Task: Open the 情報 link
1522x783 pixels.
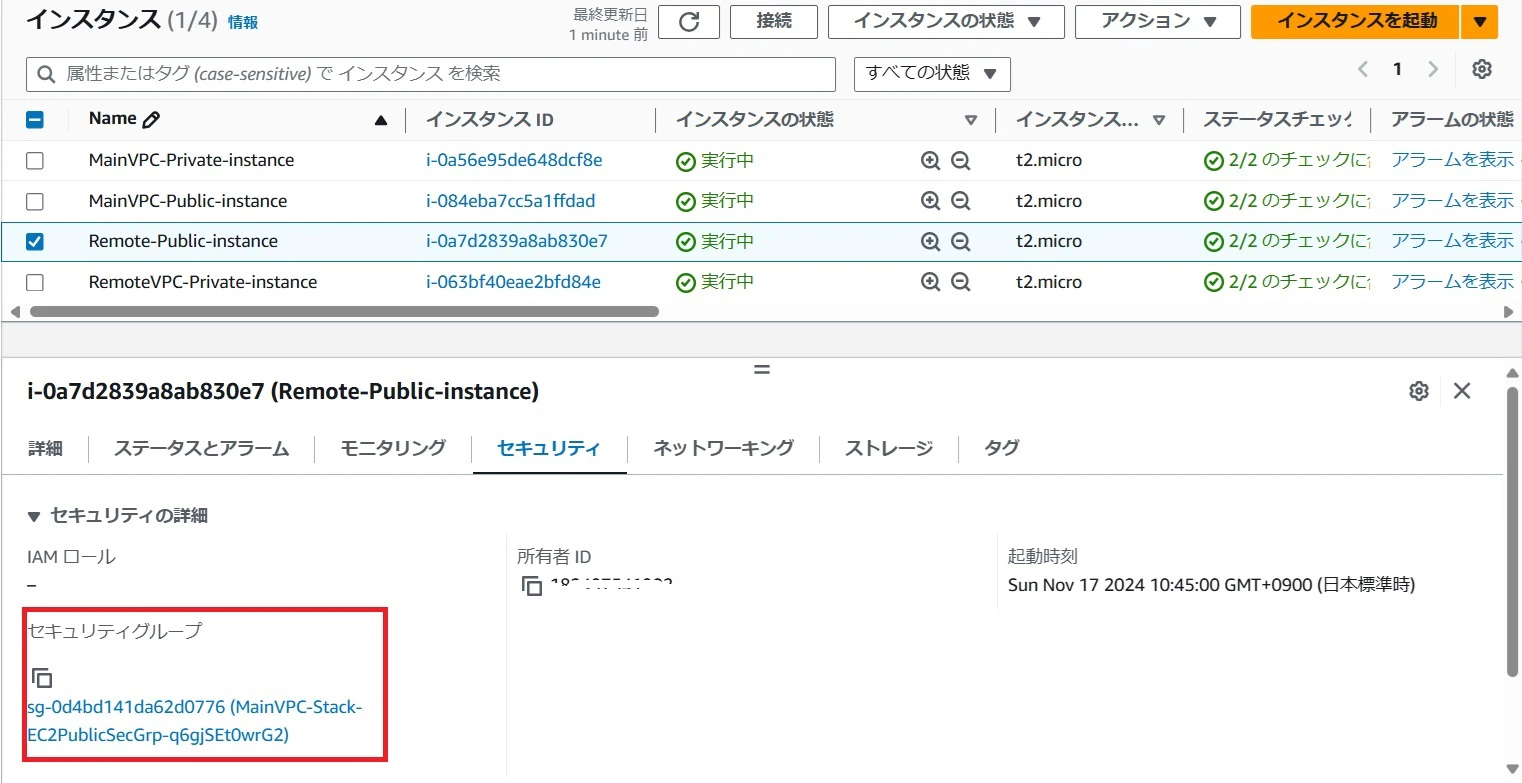Action: point(243,22)
